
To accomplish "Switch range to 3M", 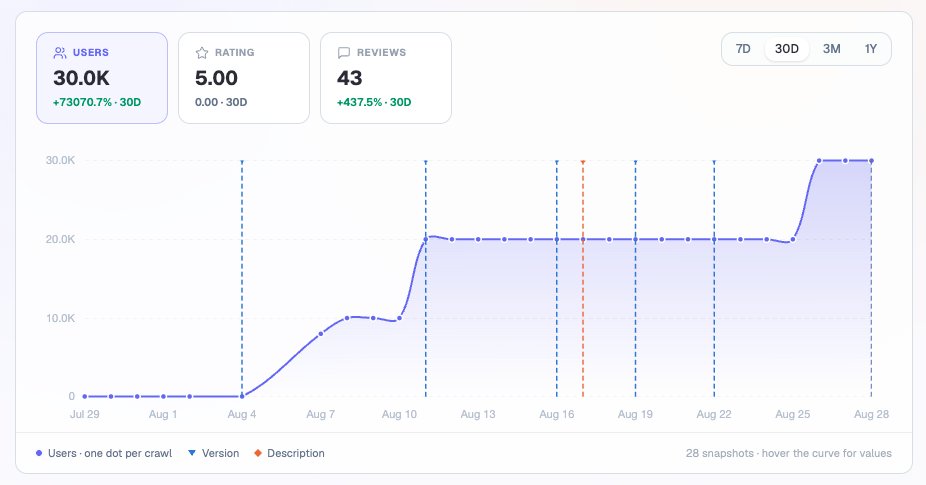I will pos(832,49).
